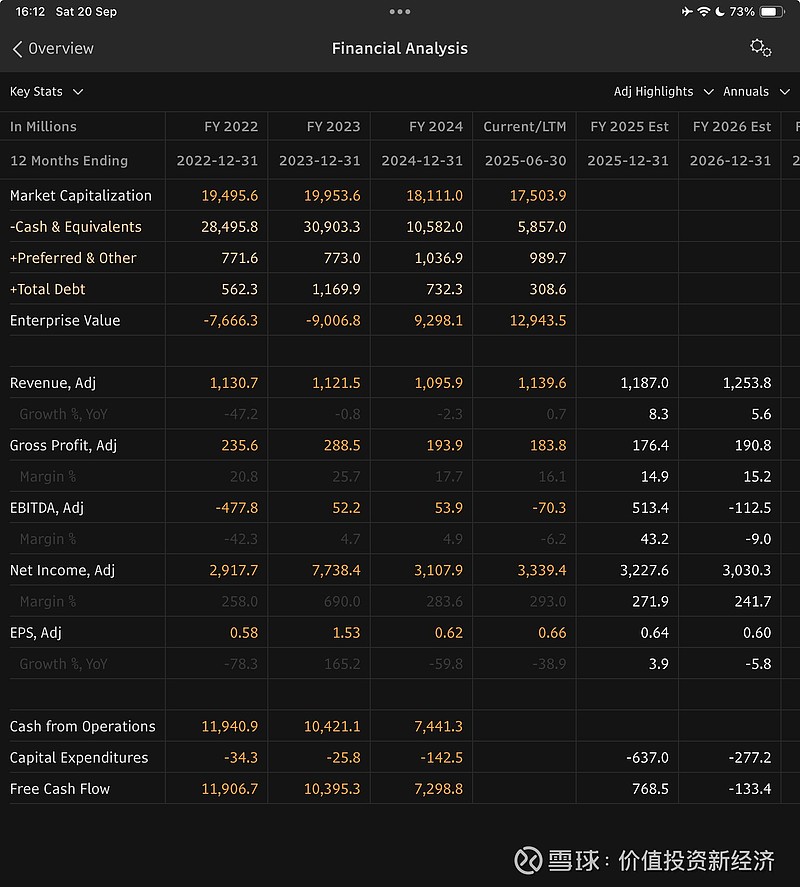Tap the FY 2022 Net Income value
Image resolution: width=800 pixels, height=887 pixels.
[x=233, y=571]
